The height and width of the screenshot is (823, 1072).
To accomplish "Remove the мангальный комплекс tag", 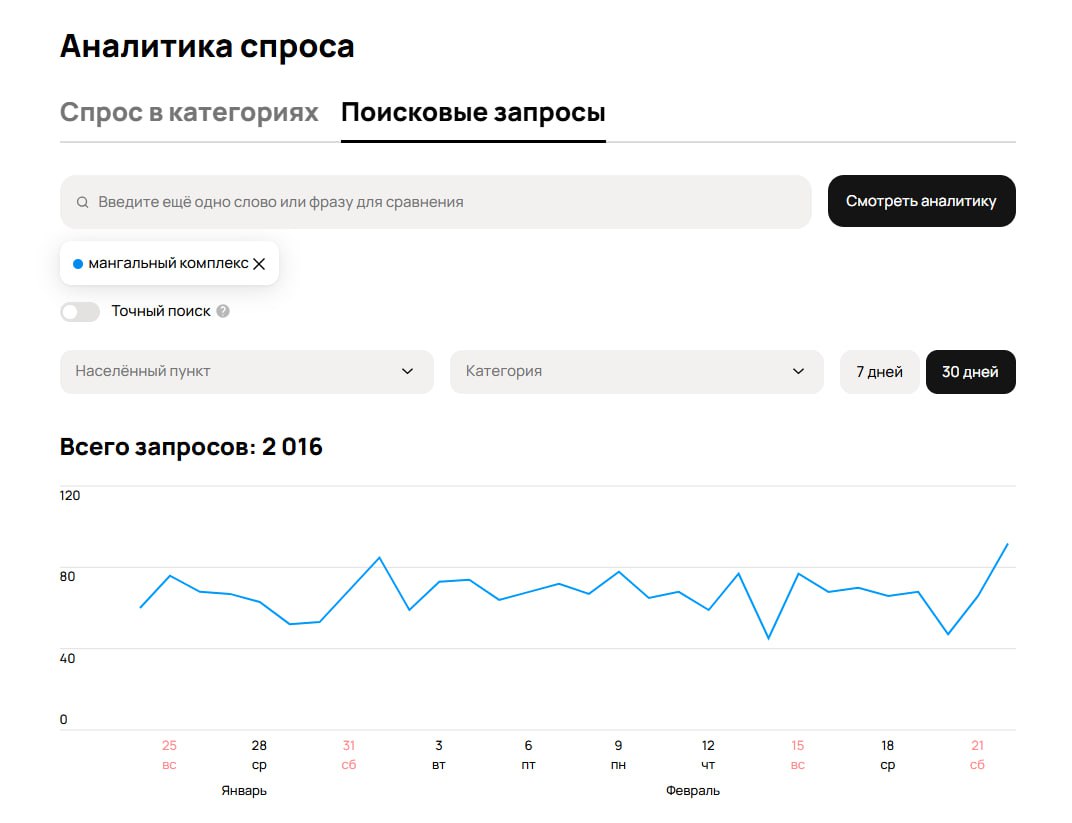I will coord(259,264).
